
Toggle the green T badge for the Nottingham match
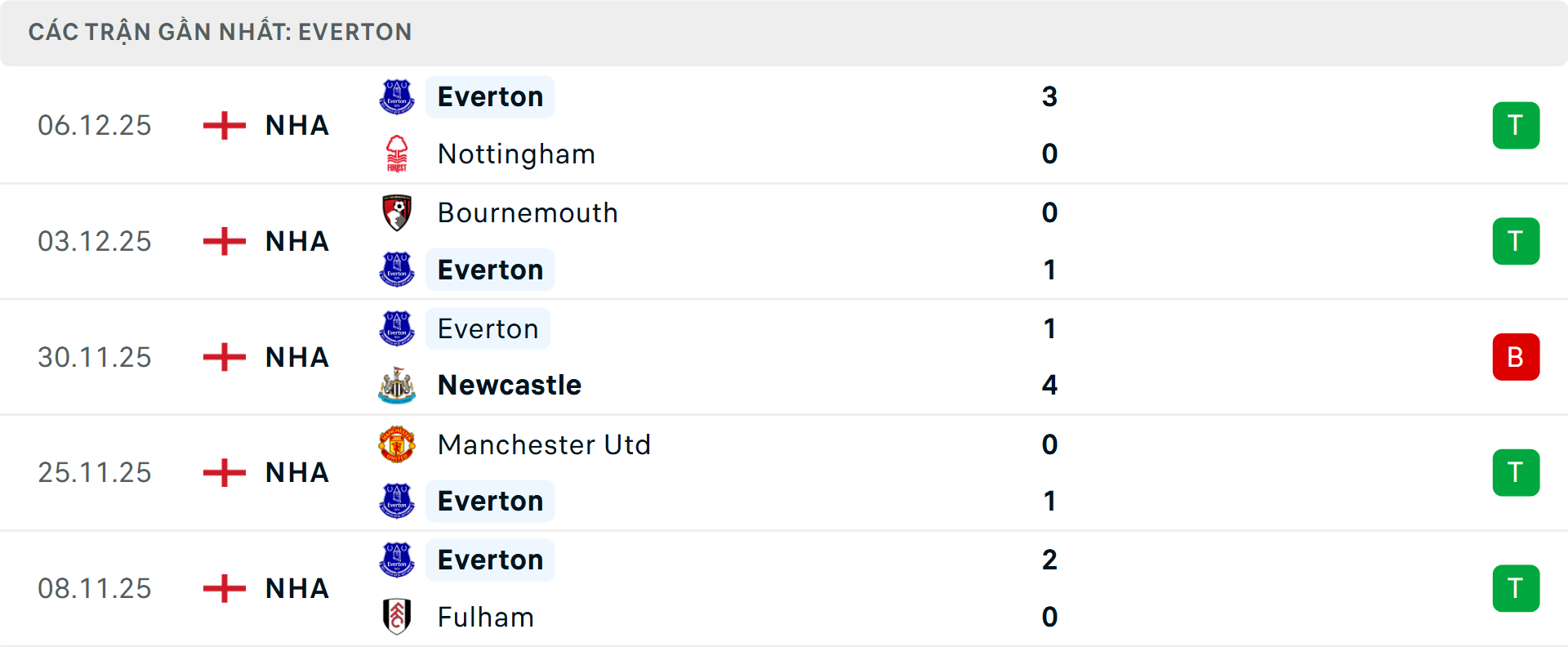pyautogui.click(x=1517, y=125)
